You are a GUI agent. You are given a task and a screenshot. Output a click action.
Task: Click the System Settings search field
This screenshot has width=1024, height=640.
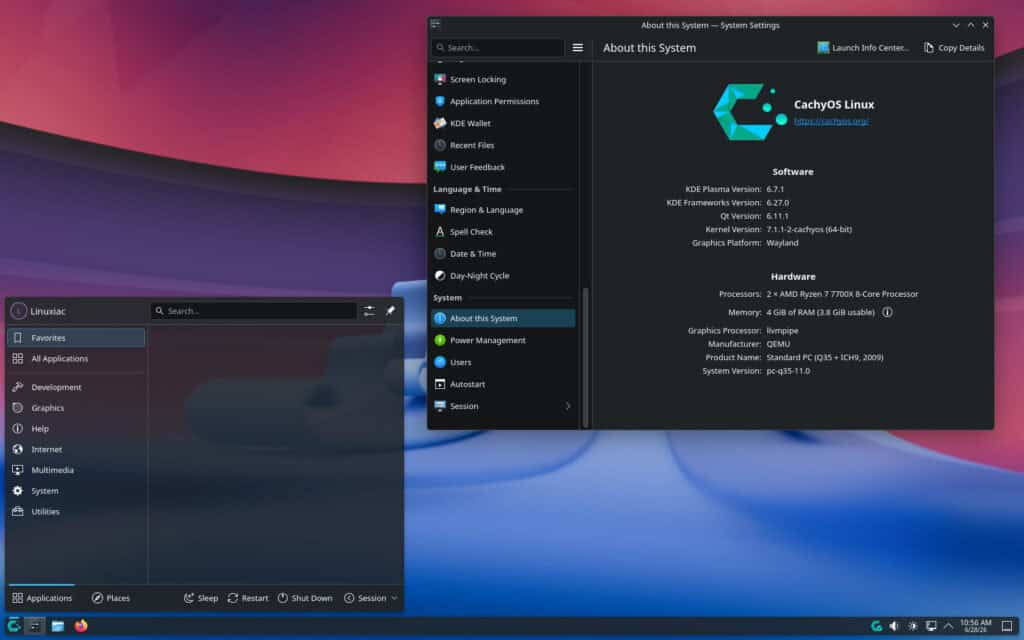coord(498,48)
